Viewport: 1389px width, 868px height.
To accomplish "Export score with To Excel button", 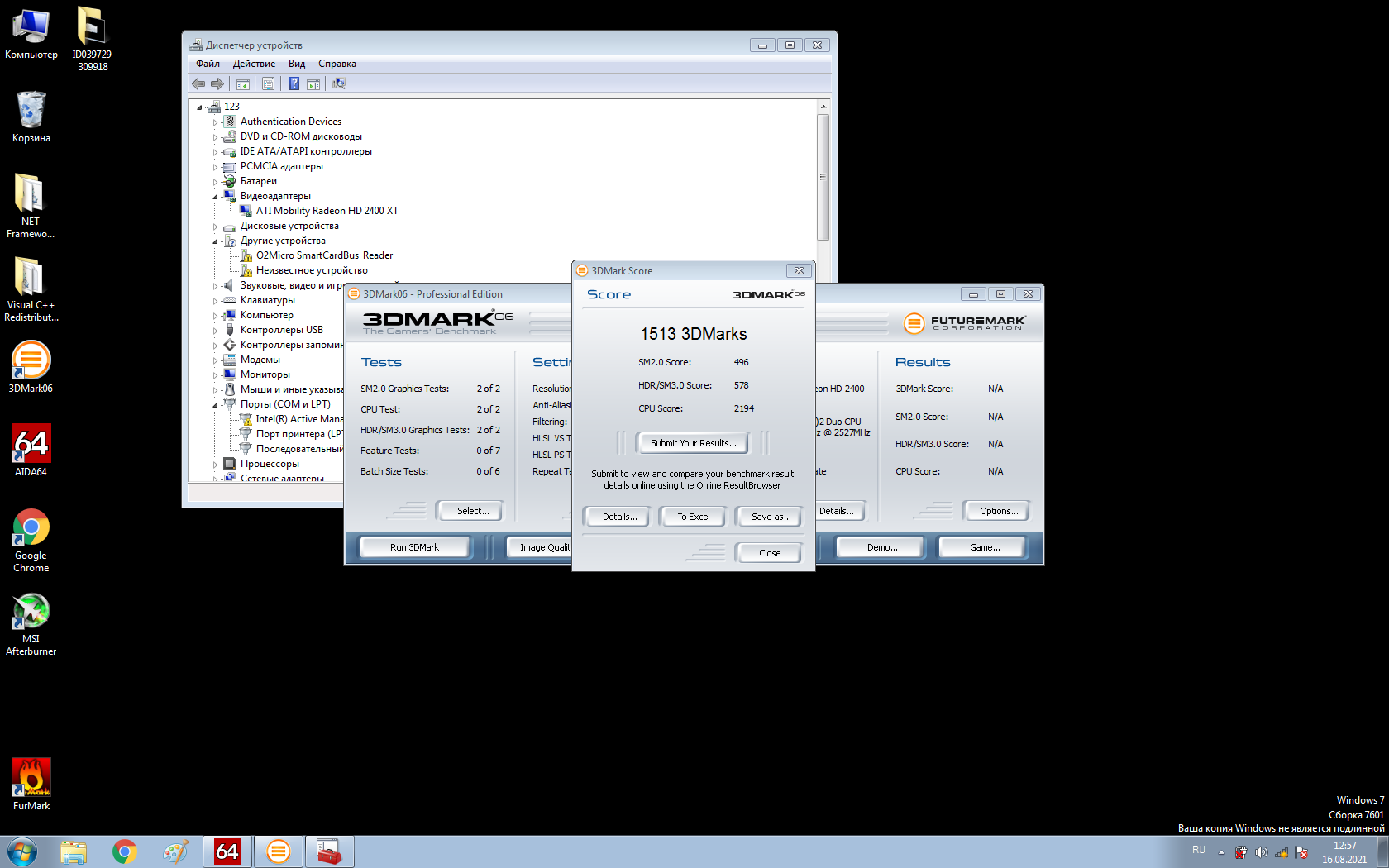I will 693,517.
